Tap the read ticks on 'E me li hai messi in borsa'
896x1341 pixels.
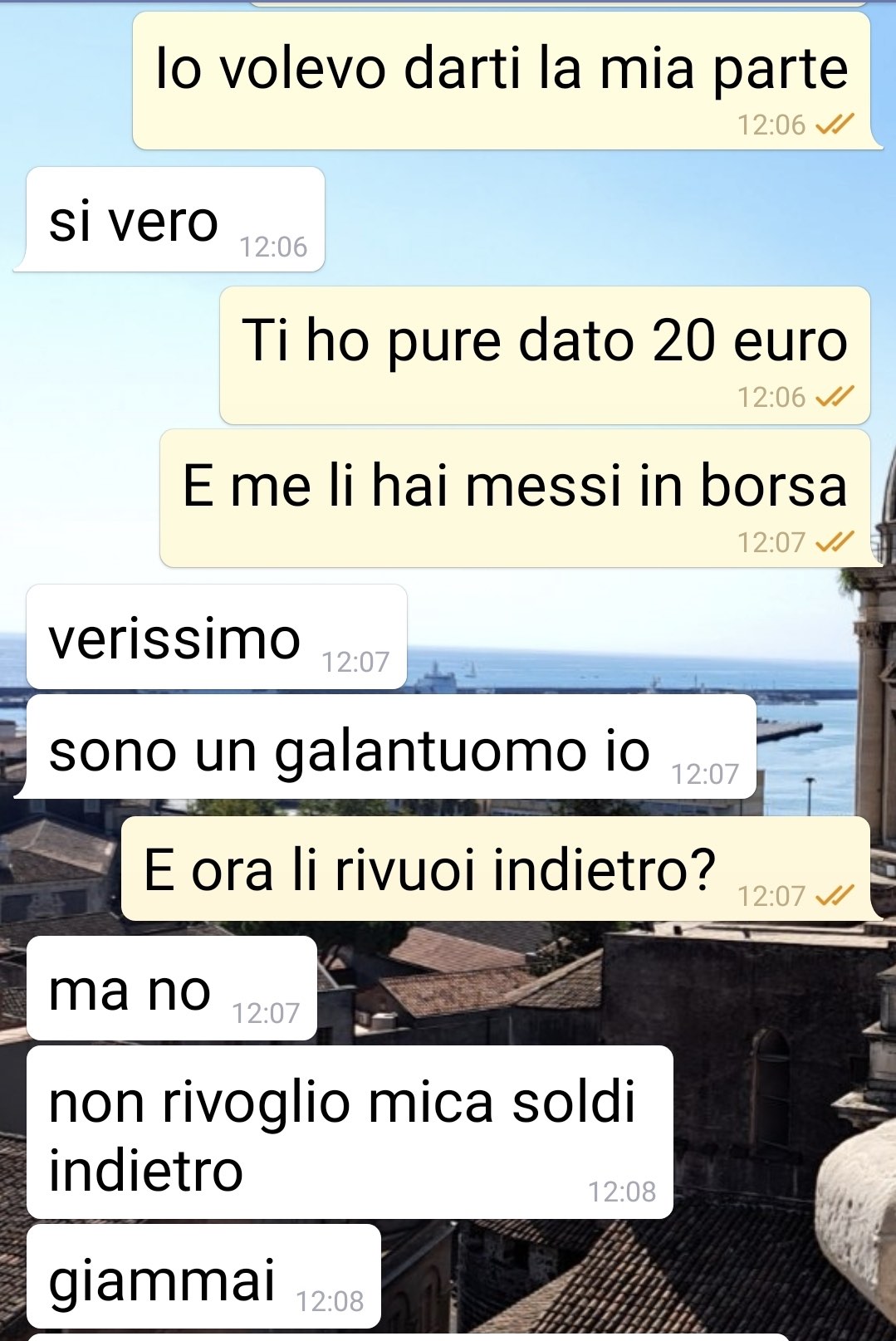coord(835,543)
